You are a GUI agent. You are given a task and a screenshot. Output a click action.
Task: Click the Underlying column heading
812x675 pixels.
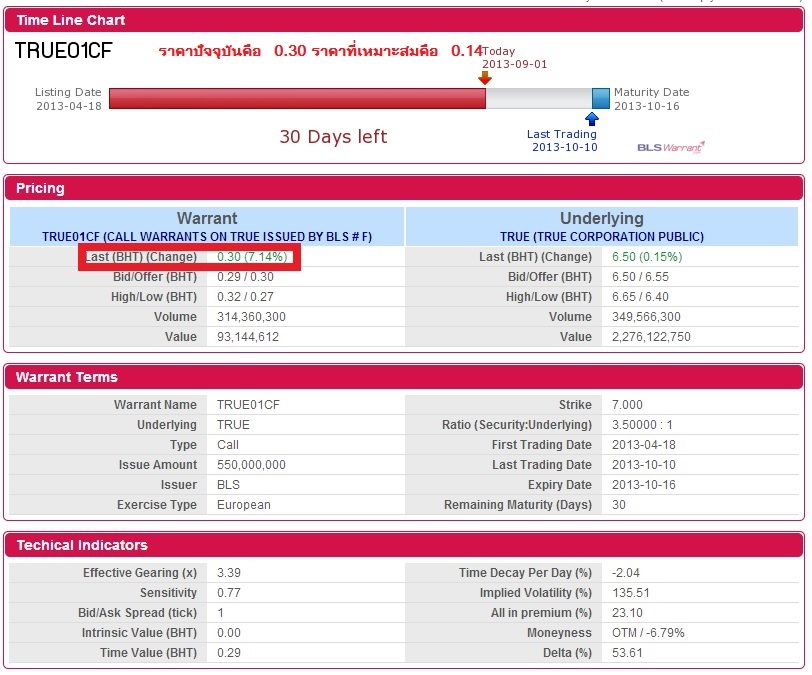[602, 218]
